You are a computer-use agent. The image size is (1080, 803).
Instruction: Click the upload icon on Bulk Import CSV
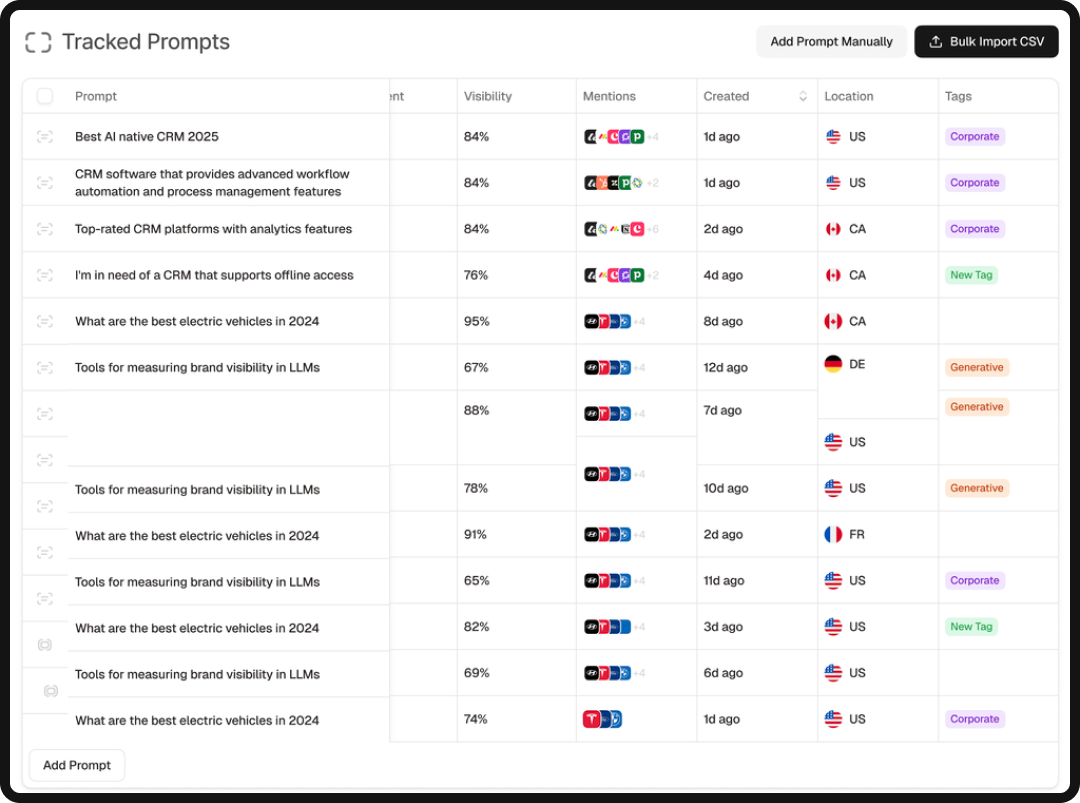point(935,41)
